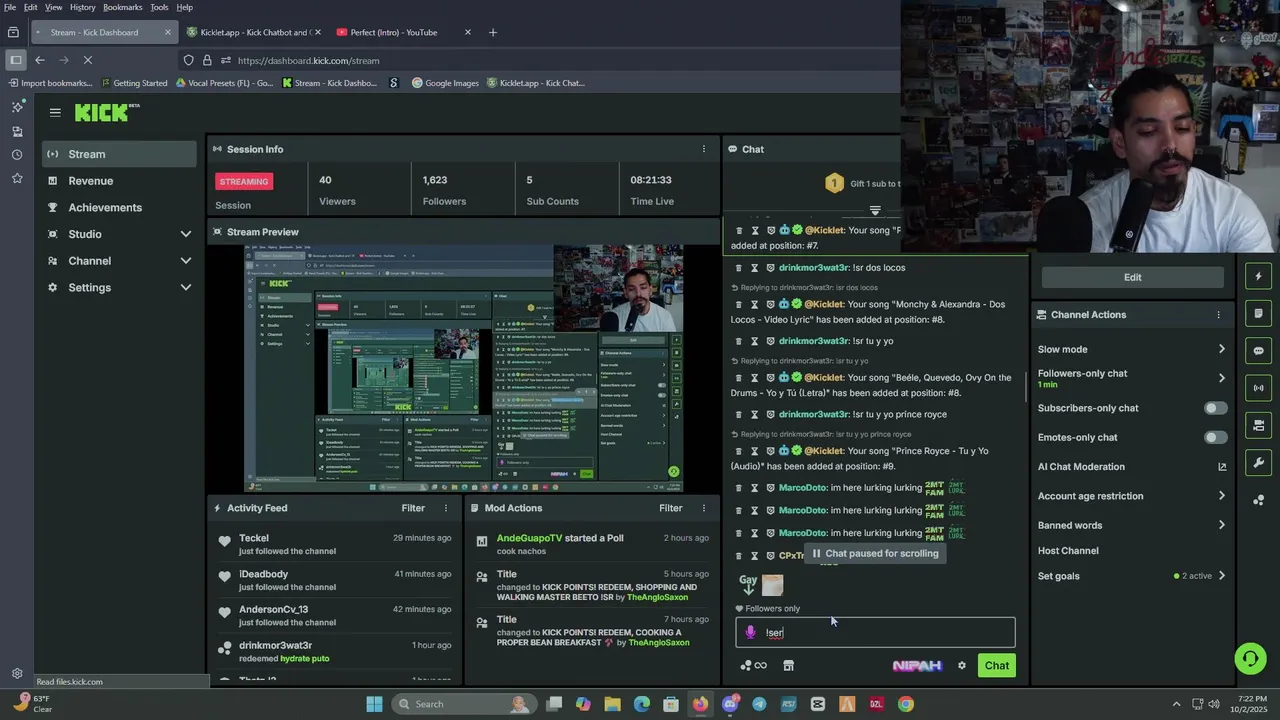Open Slow mode options chevron
Viewport: 1280px width, 720px height.
pos(1221,349)
